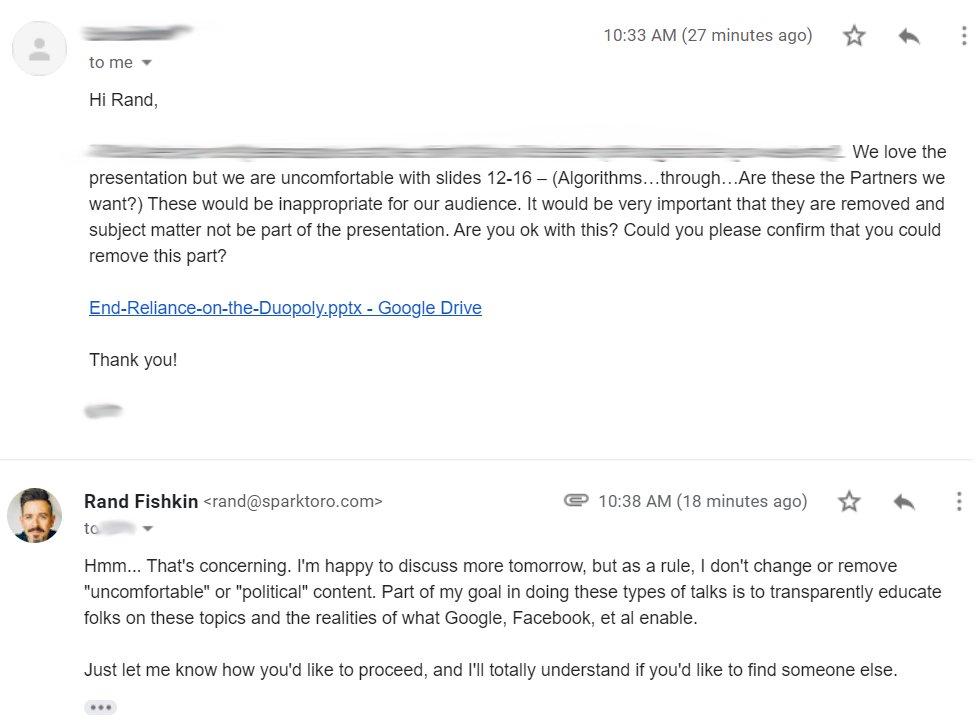Viewport: 979px width, 725px height.
Task: Click the Rand Fishkin sender name
Action: [140, 501]
